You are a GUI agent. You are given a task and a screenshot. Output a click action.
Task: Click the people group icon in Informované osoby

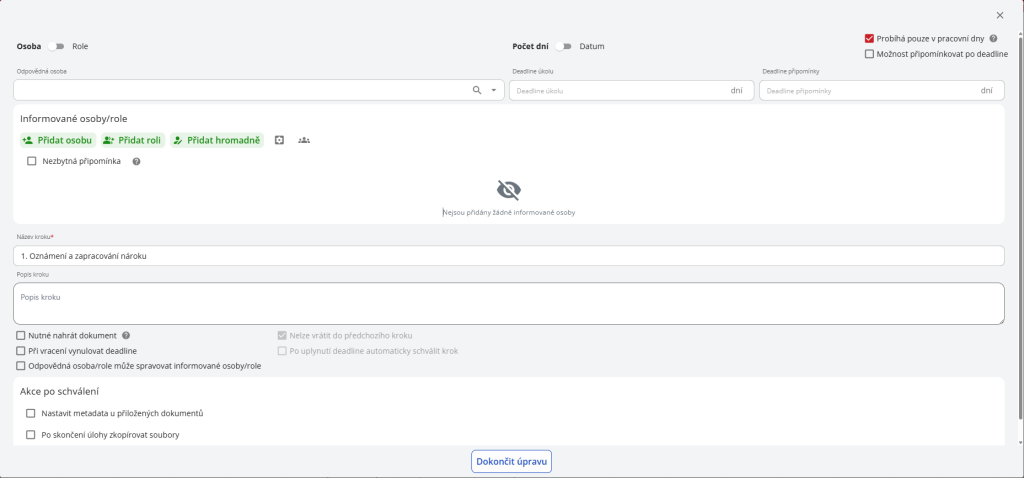click(x=304, y=140)
